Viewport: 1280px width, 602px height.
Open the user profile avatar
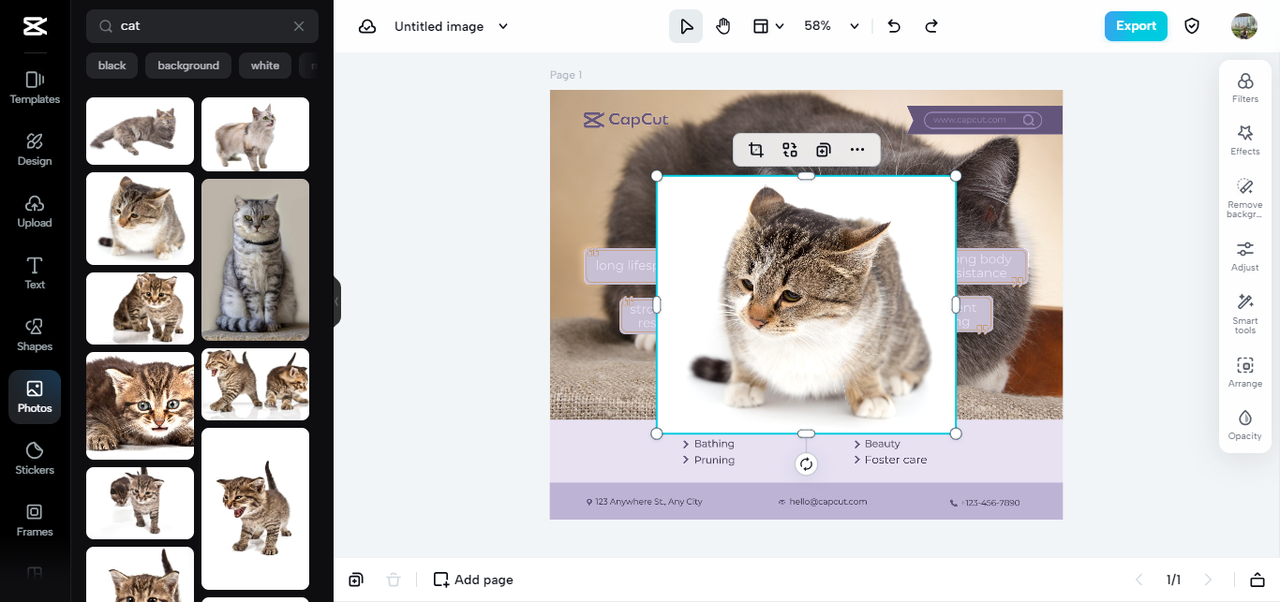pos(1244,26)
